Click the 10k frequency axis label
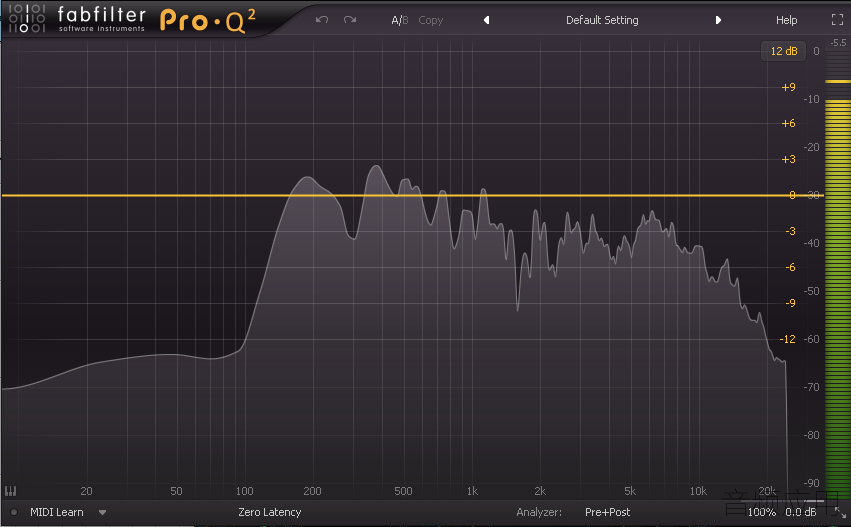 (x=698, y=491)
